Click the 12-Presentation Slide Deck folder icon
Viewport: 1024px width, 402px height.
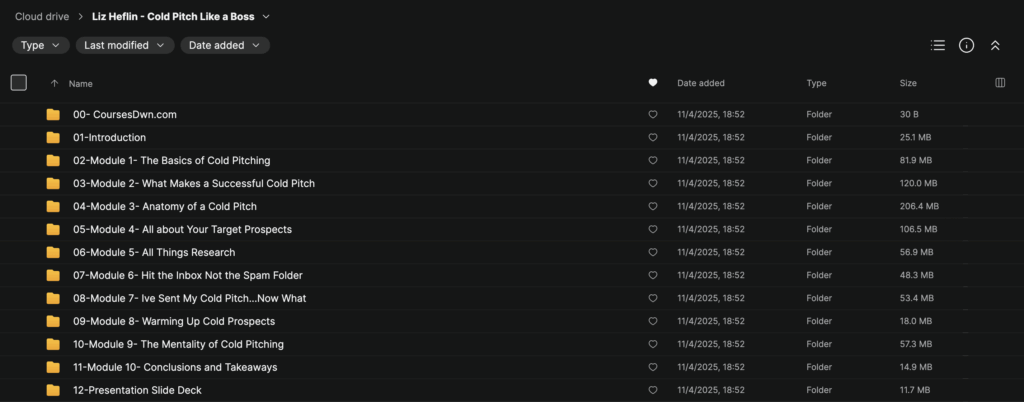tap(53, 390)
